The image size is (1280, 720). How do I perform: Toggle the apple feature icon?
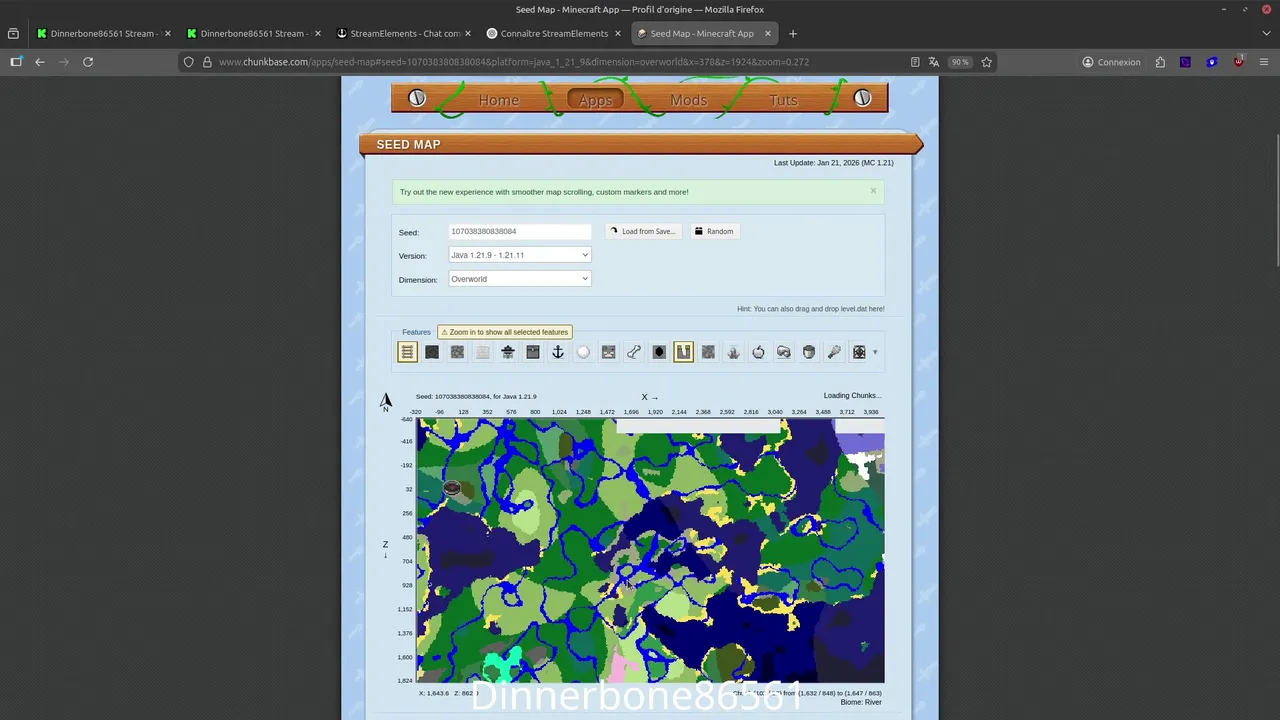click(x=758, y=352)
